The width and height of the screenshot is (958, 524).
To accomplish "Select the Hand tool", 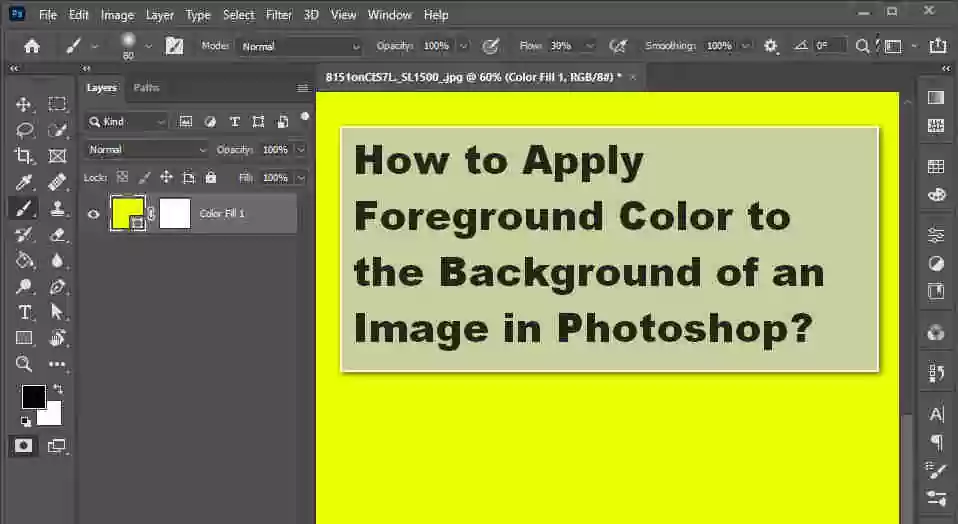I will pos(57,338).
